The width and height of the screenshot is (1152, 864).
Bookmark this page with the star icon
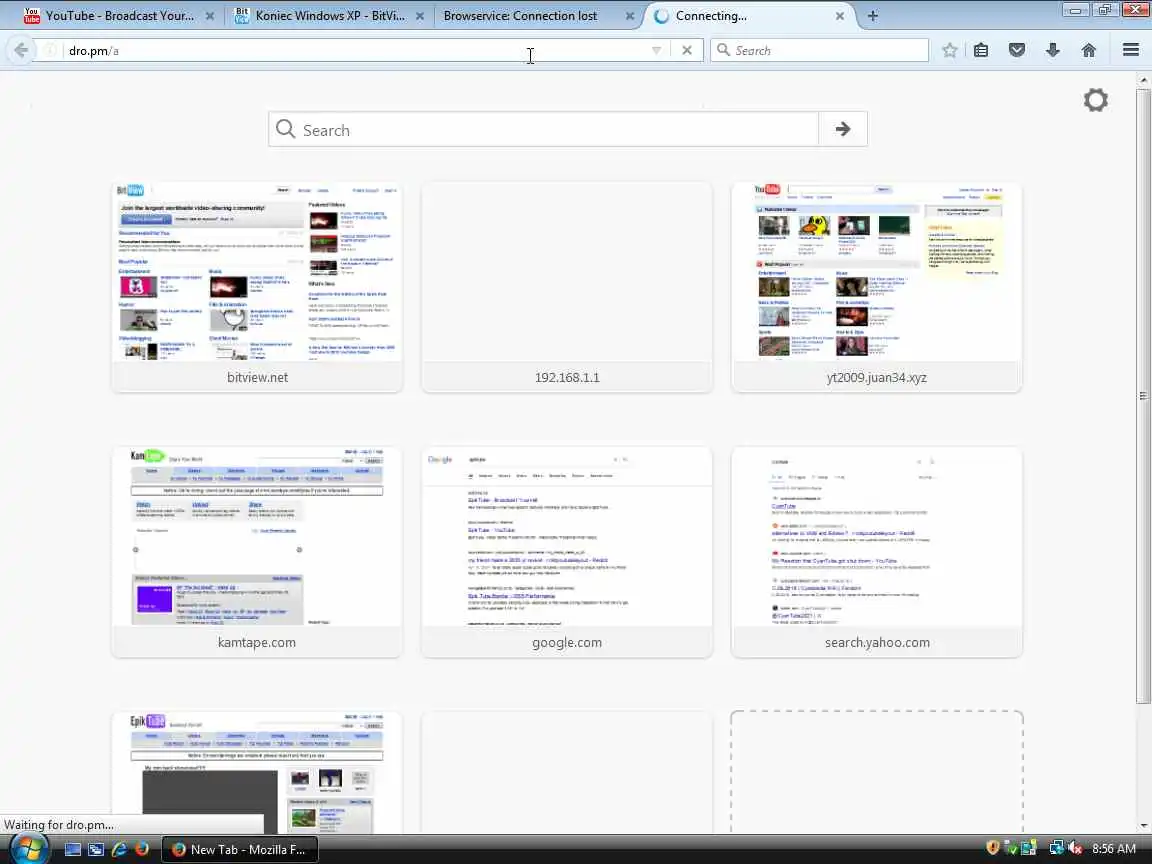pos(949,50)
